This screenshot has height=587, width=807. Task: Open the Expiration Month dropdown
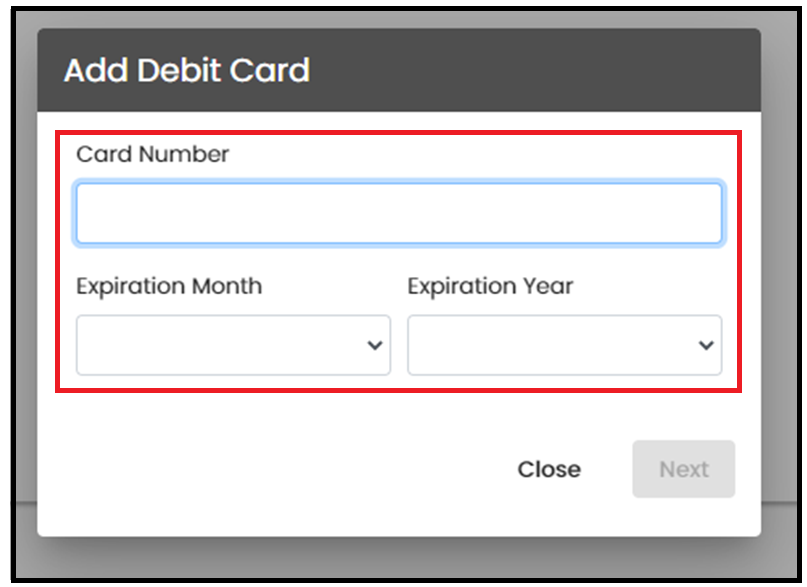pyautogui.click(x=233, y=345)
